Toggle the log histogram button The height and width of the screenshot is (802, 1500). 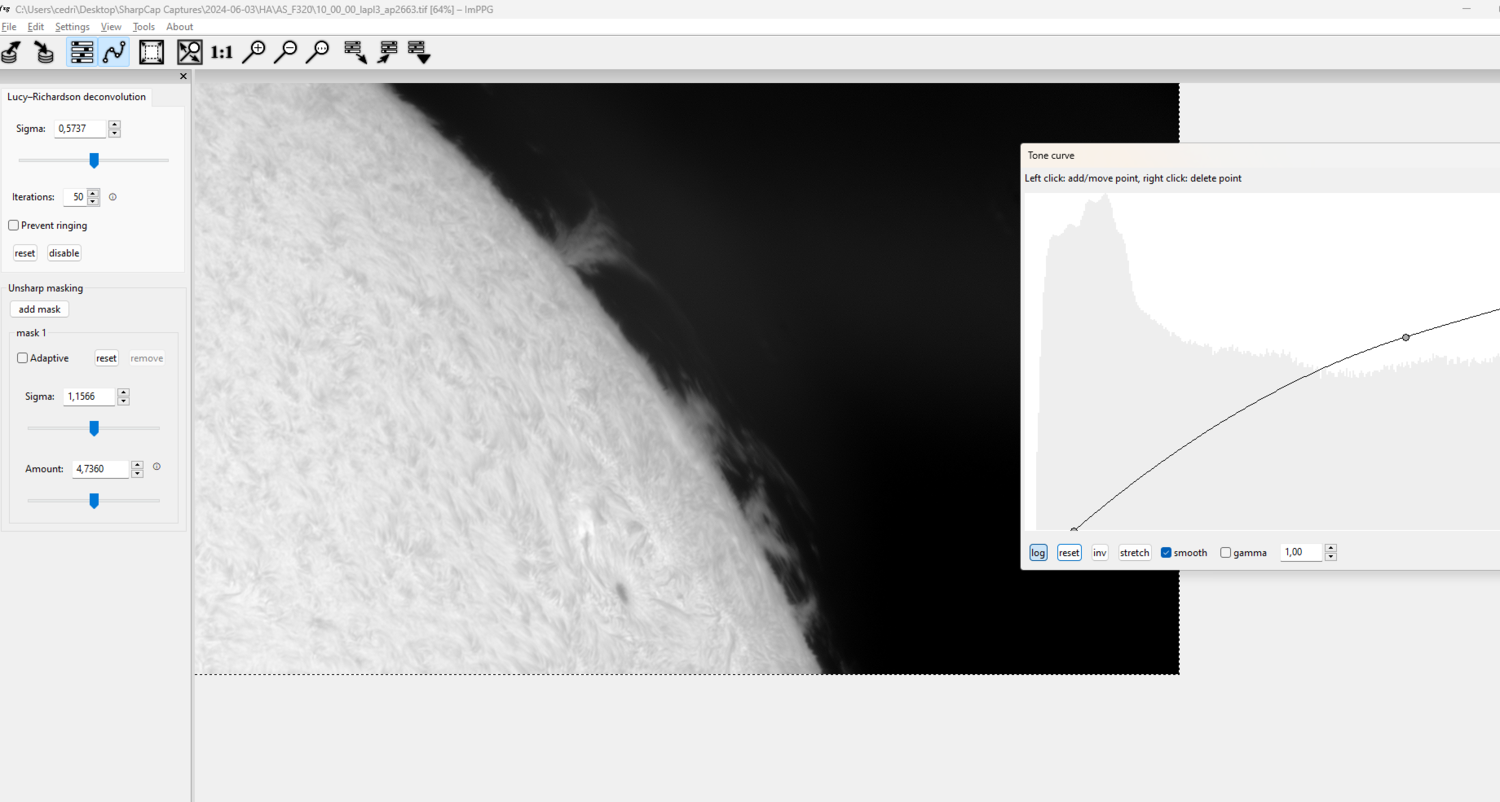(x=1039, y=553)
